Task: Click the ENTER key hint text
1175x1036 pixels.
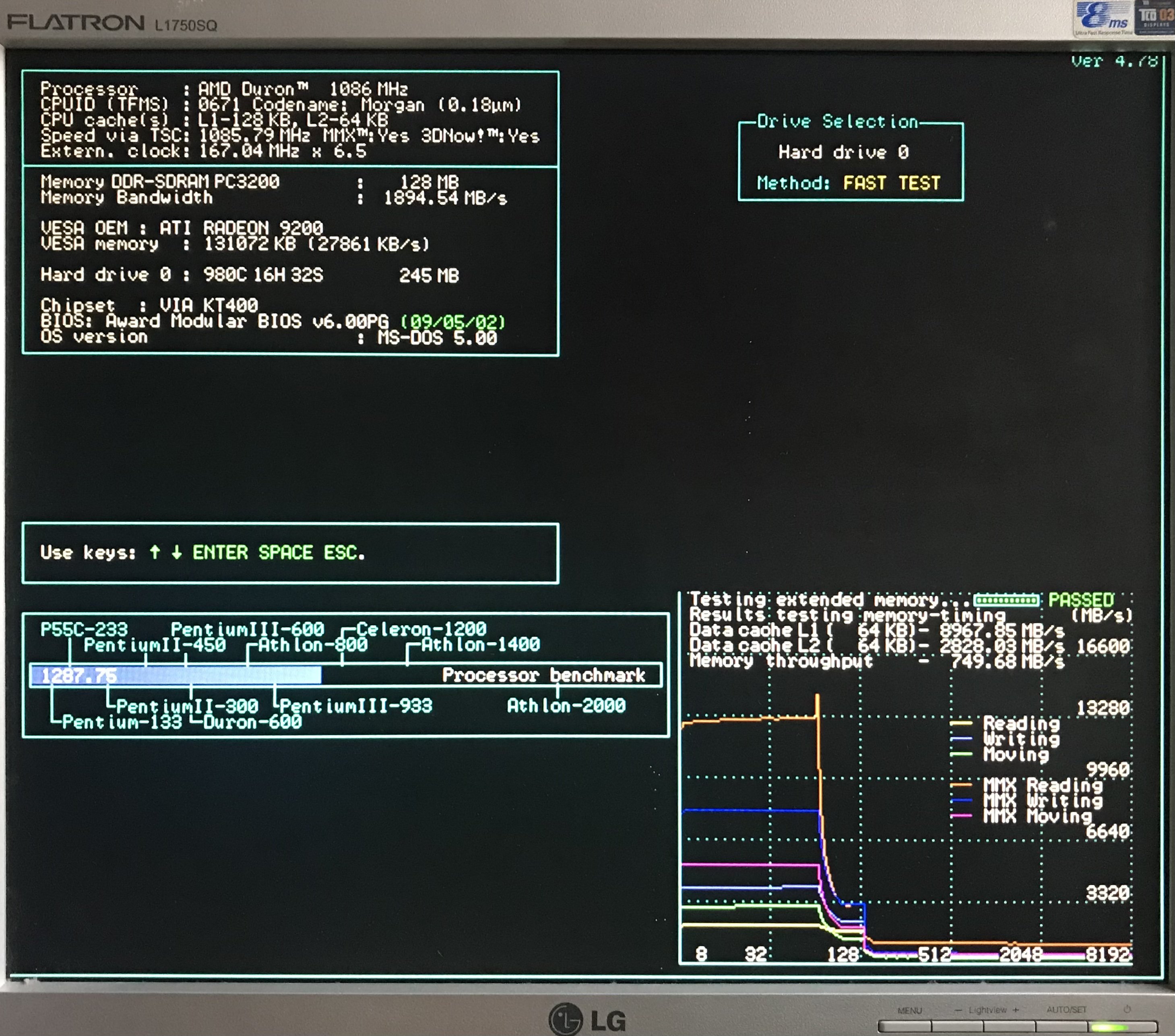Action: pos(220,553)
